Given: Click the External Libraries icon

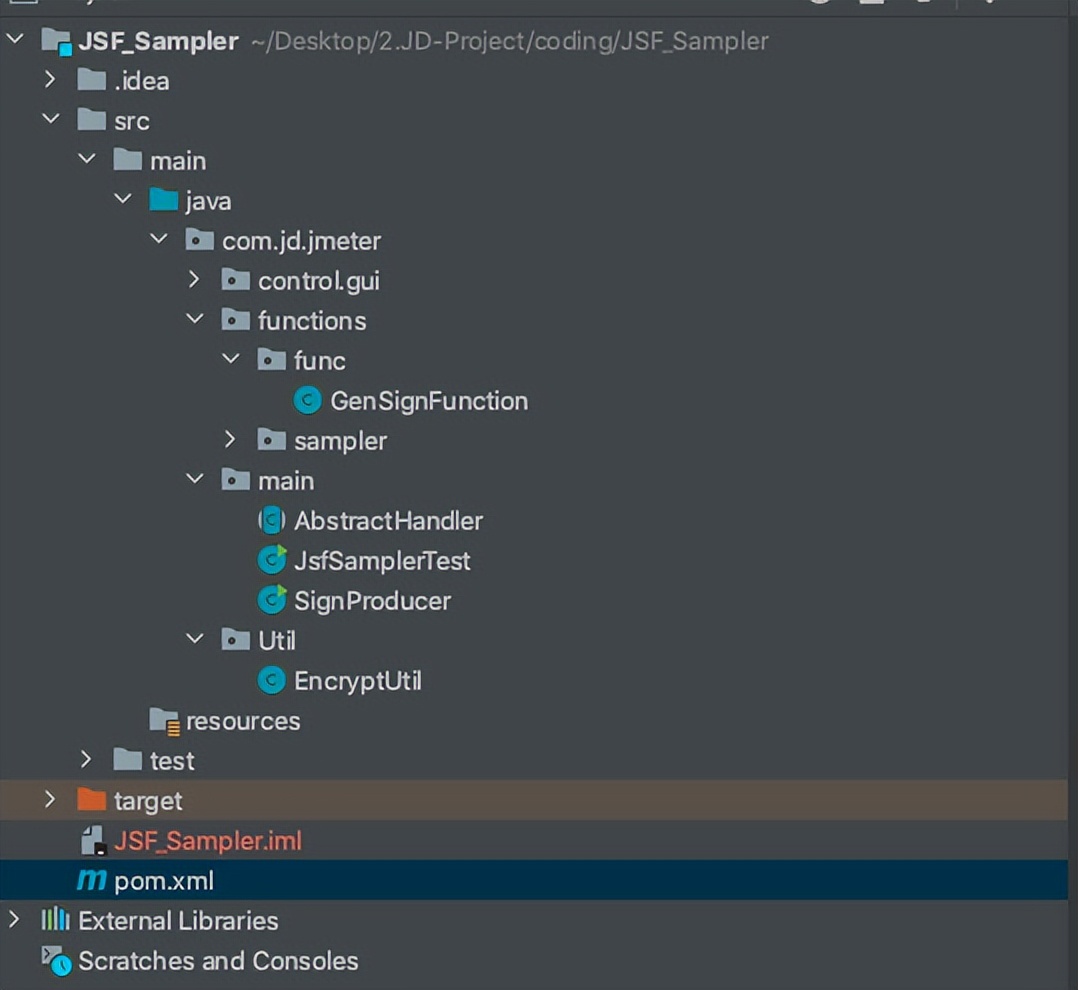Looking at the screenshot, I should pyautogui.click(x=57, y=920).
